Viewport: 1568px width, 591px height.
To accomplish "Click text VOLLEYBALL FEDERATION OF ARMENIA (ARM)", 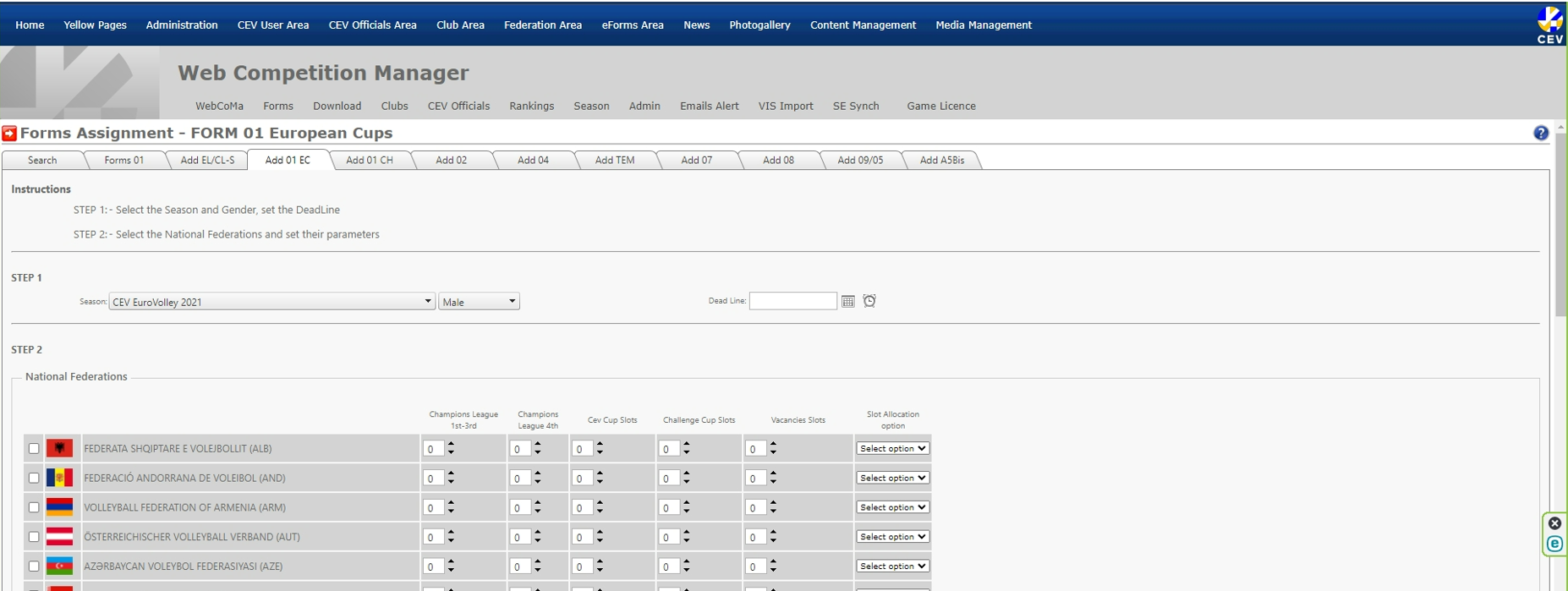I will (x=184, y=507).
